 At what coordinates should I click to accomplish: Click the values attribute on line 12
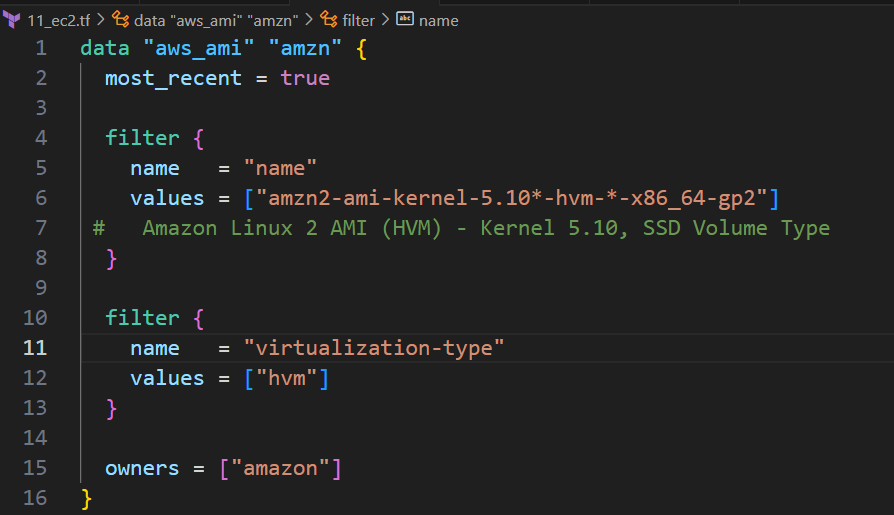point(167,378)
